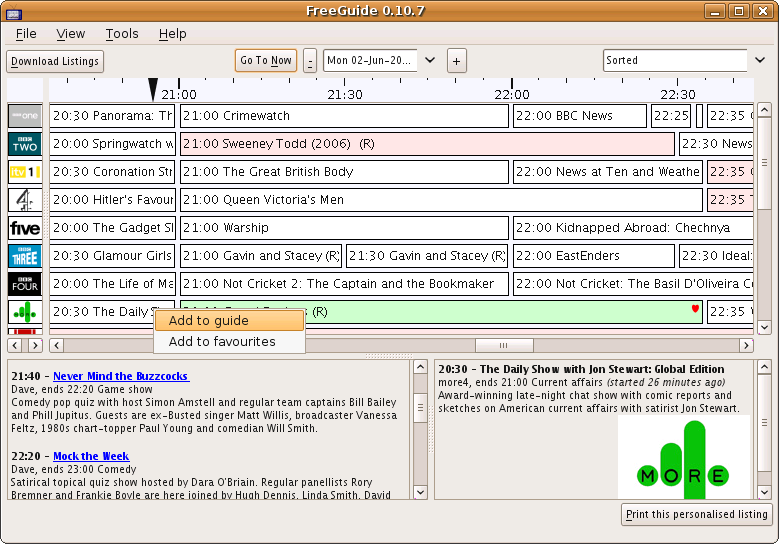
Task: Select 20:30 Panorama programme
Action: 112,116
